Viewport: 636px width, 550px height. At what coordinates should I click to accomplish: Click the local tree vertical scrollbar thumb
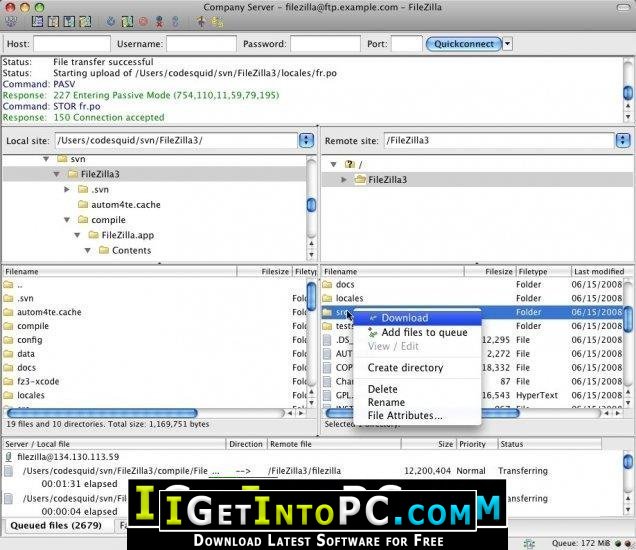312,205
